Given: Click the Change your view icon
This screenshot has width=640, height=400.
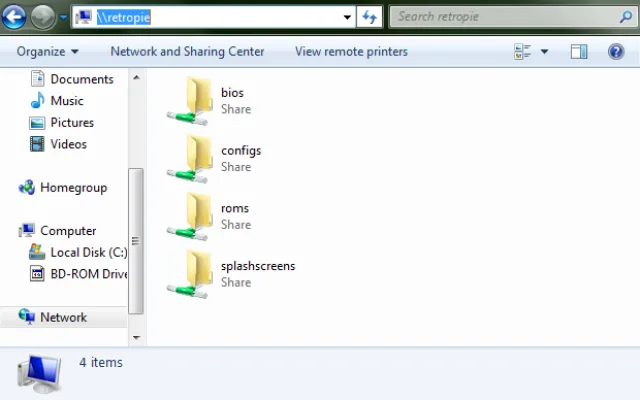Looking at the screenshot, I should coord(523,51).
